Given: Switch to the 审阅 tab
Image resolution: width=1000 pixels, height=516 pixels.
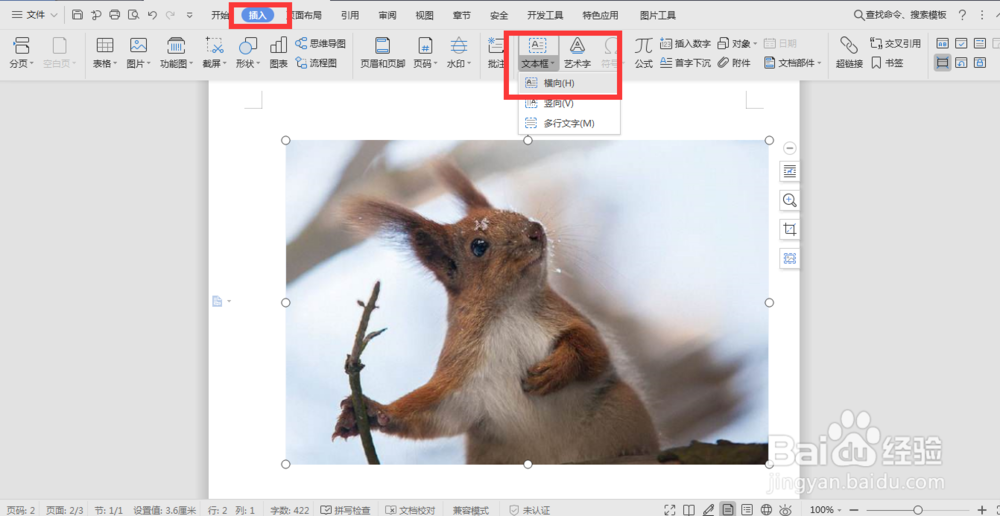Looking at the screenshot, I should click(x=386, y=16).
